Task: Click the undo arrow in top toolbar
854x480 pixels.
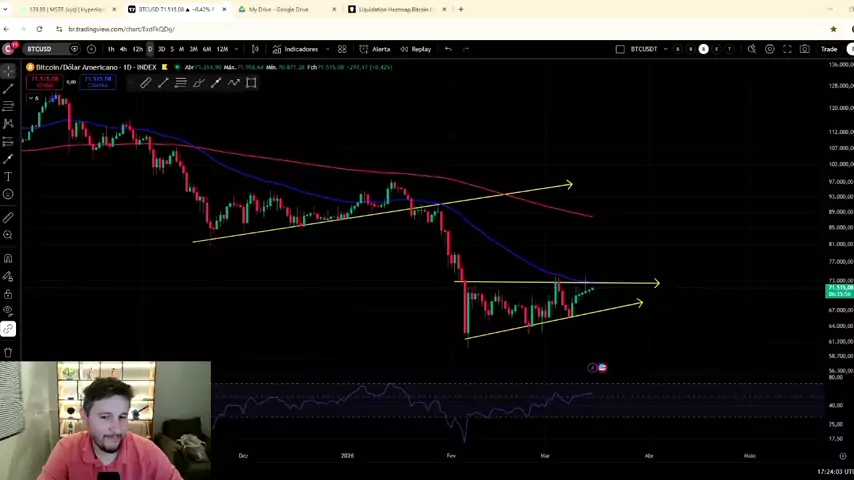Action: click(x=448, y=49)
